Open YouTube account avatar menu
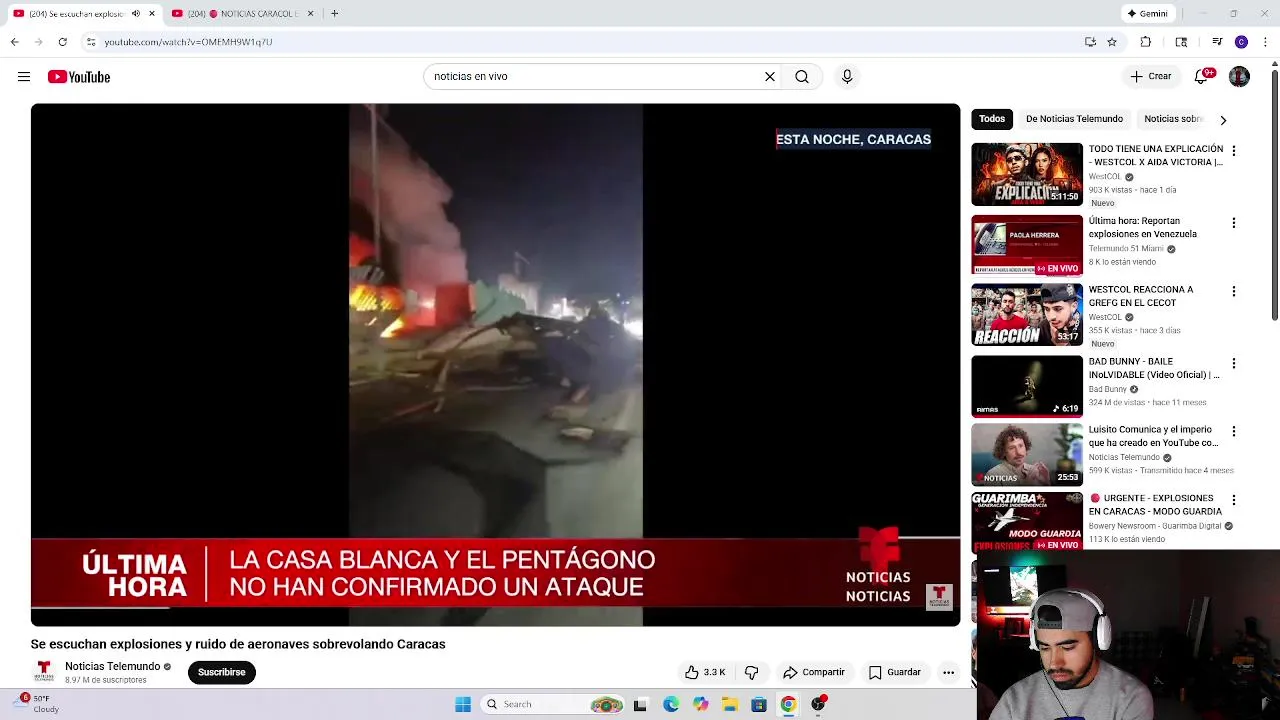The image size is (1280, 720). point(1239,76)
